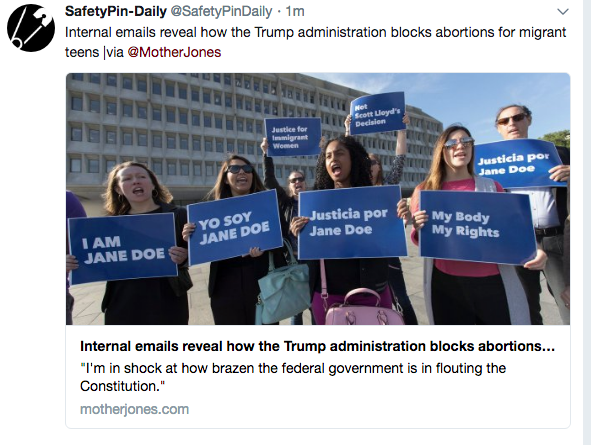591x445 pixels.
Task: Click the SafetyPin-Daily safety pin avatar
Action: coord(31,28)
